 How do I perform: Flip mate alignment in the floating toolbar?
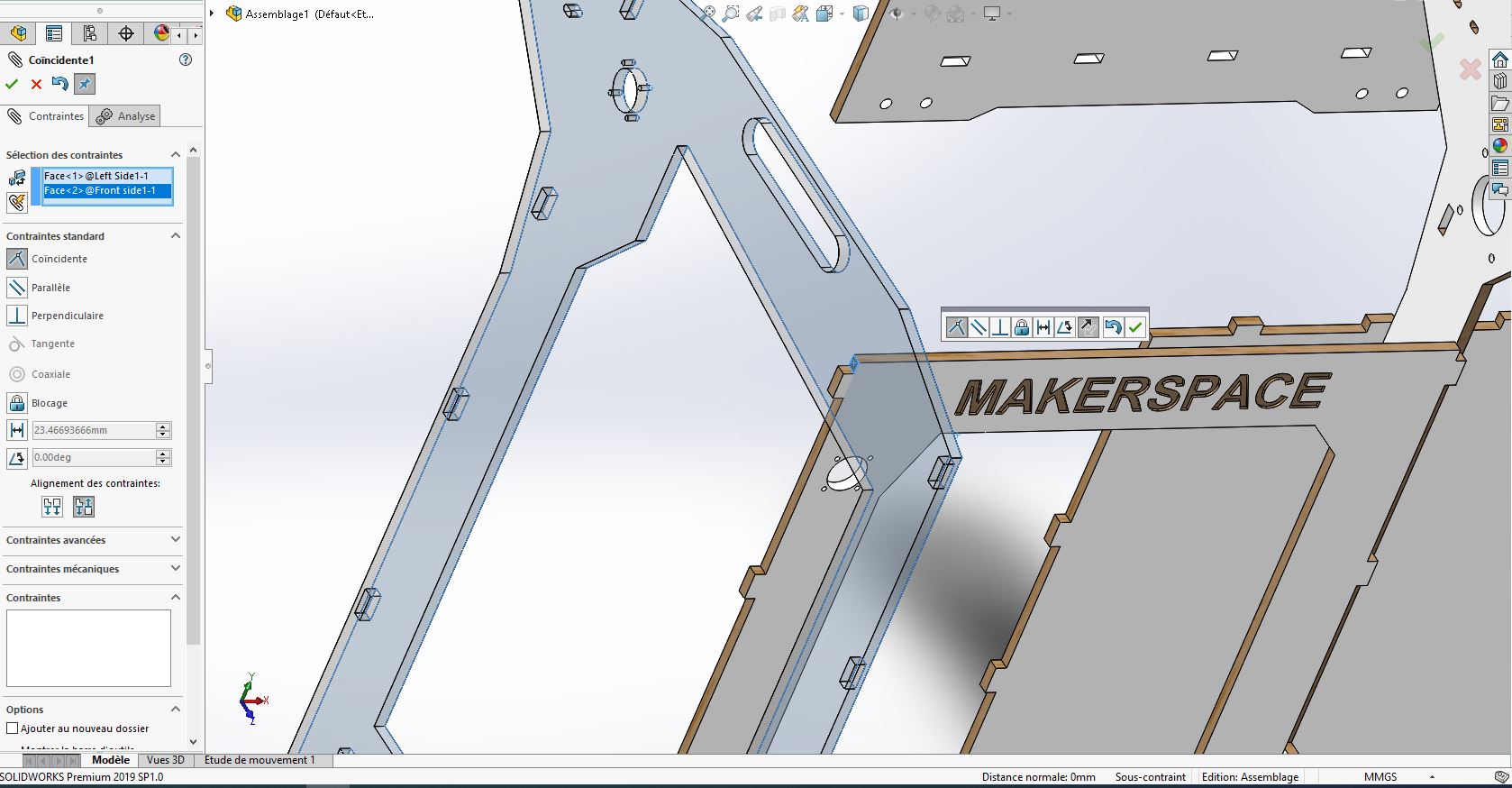(1088, 327)
